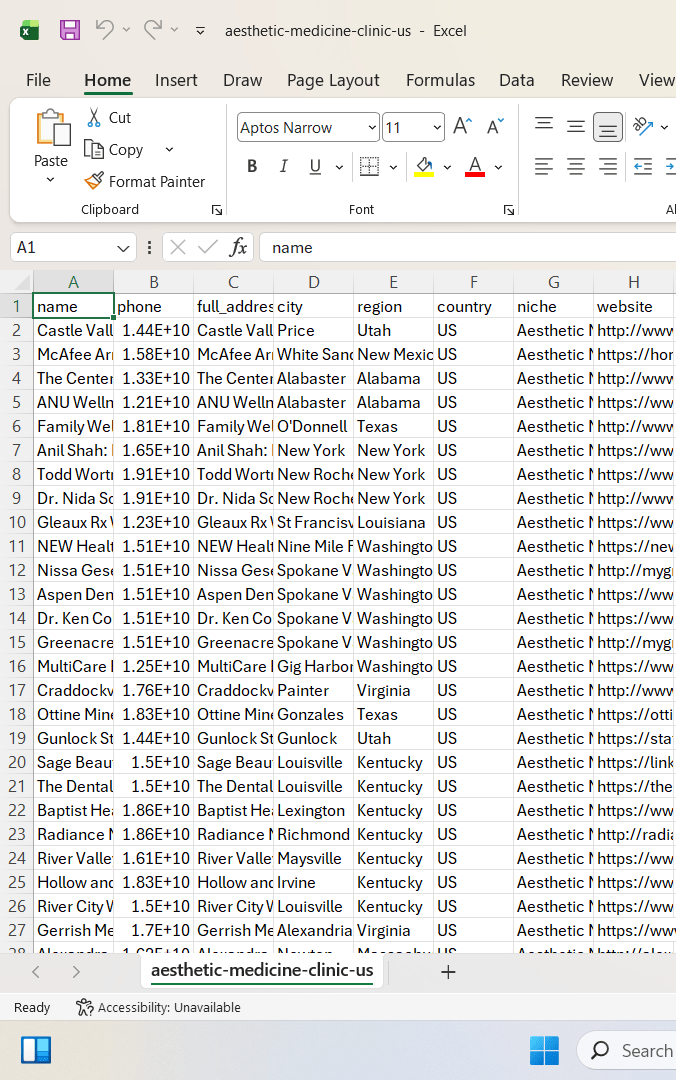This screenshot has width=676, height=1080.
Task: Open the Clipboard pane launcher
Action: click(217, 210)
